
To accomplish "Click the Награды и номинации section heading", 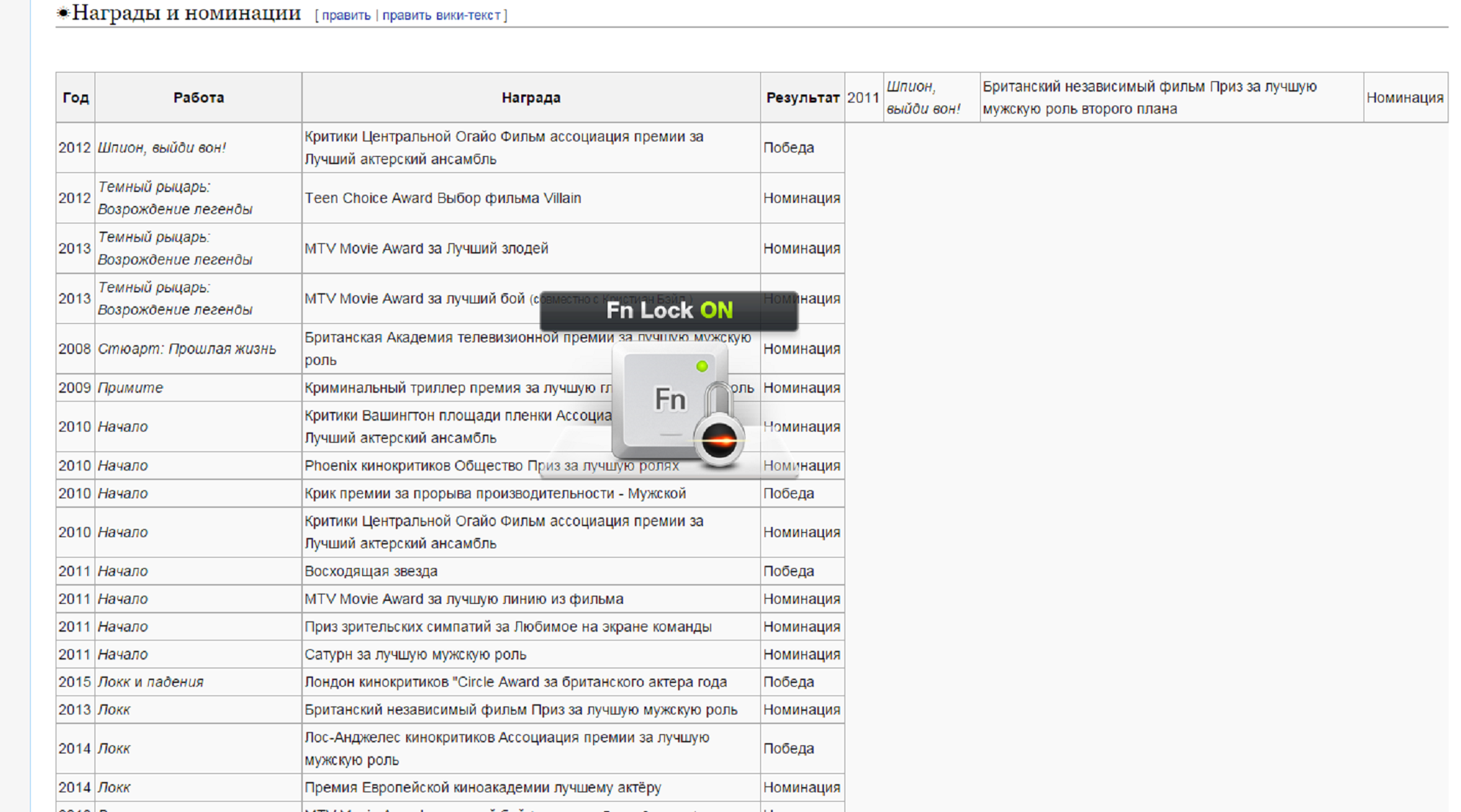I will point(186,13).
